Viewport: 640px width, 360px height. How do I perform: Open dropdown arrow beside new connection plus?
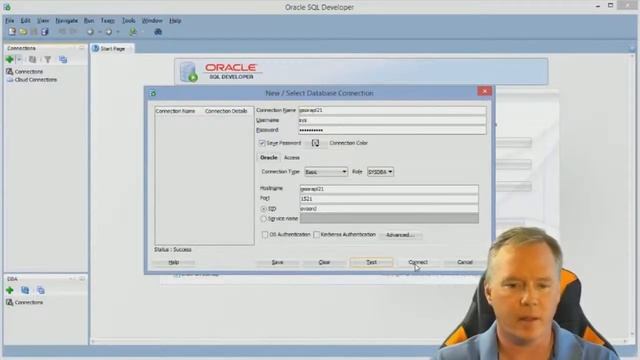coord(19,60)
